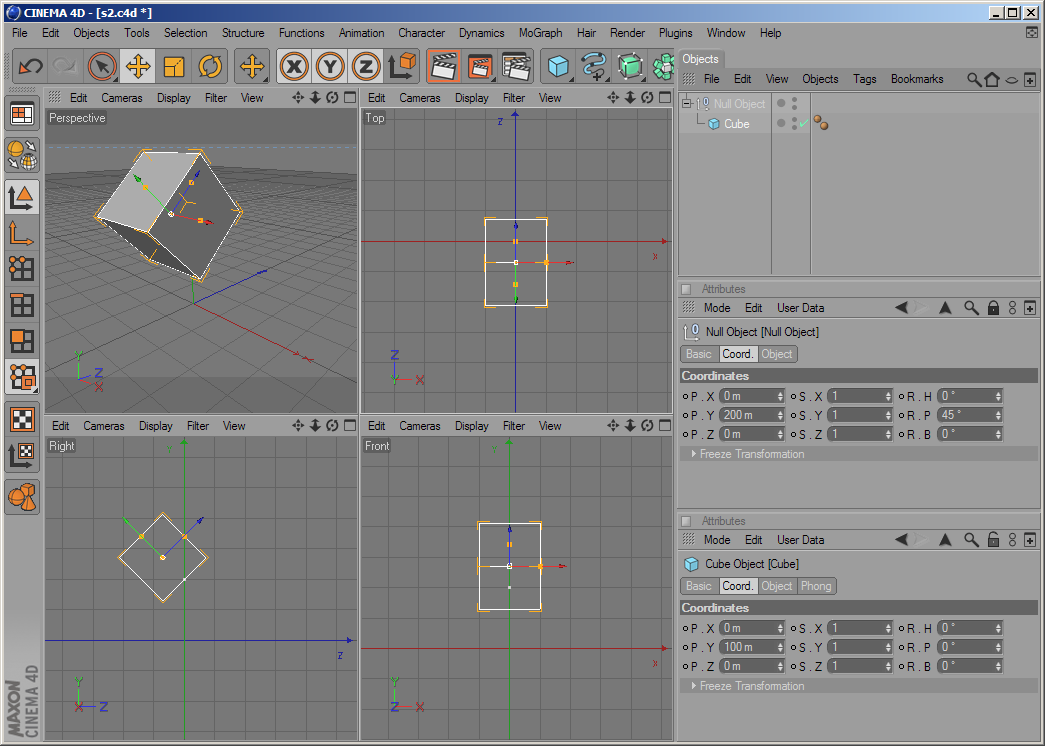
Task: Open the Bookmarks menu in Objects panel
Action: click(x=916, y=79)
